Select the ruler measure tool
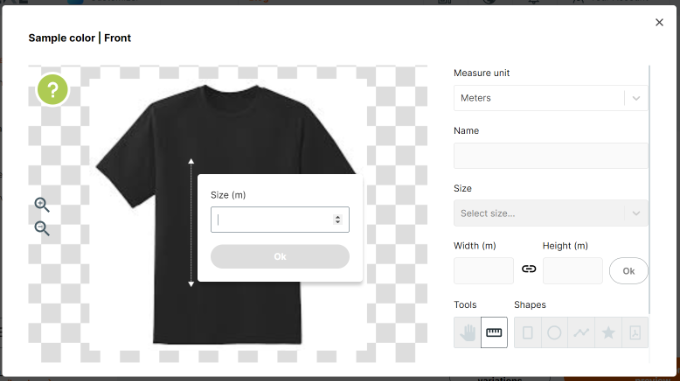 (x=494, y=332)
